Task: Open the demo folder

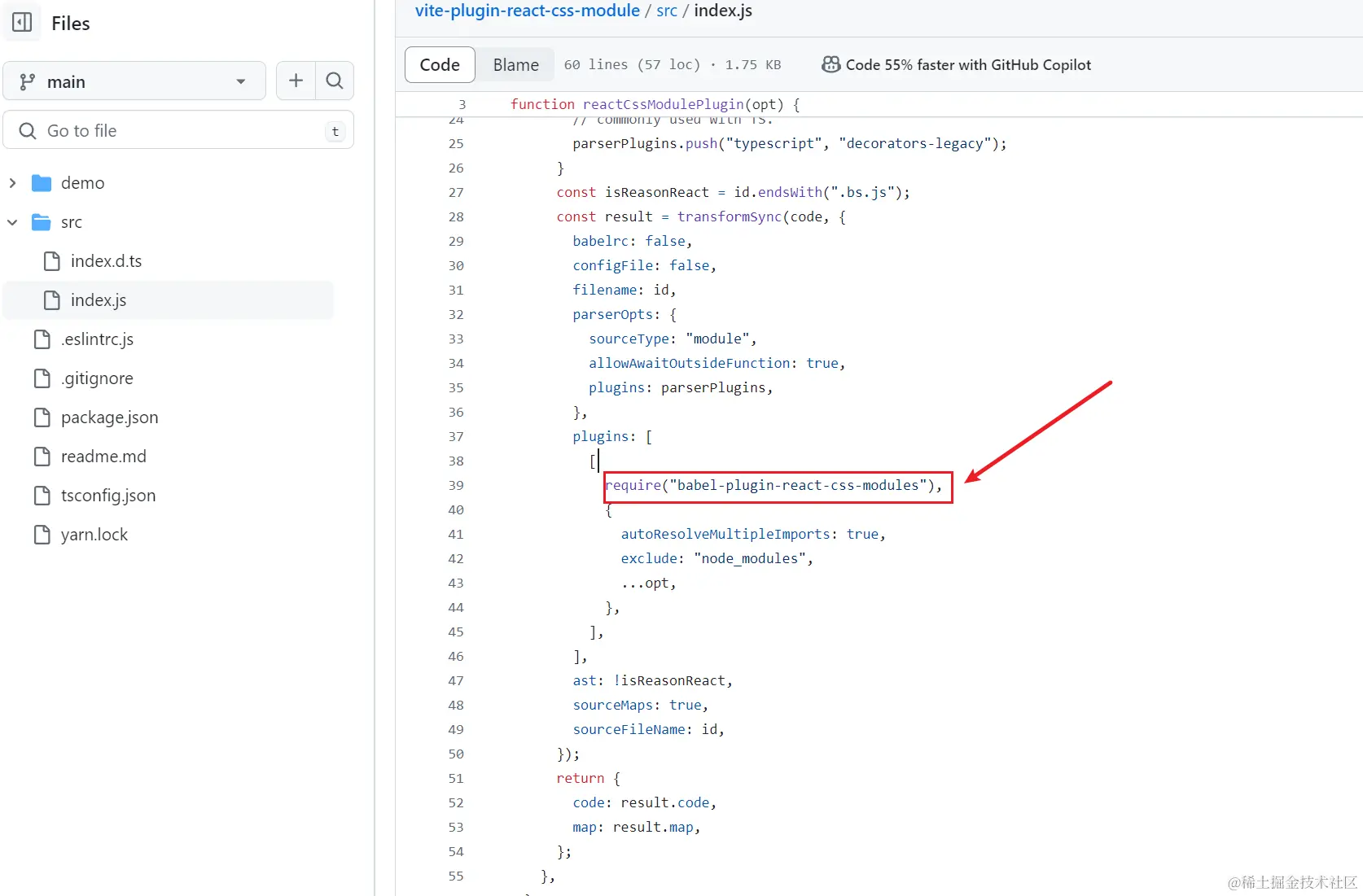Action: pos(82,182)
